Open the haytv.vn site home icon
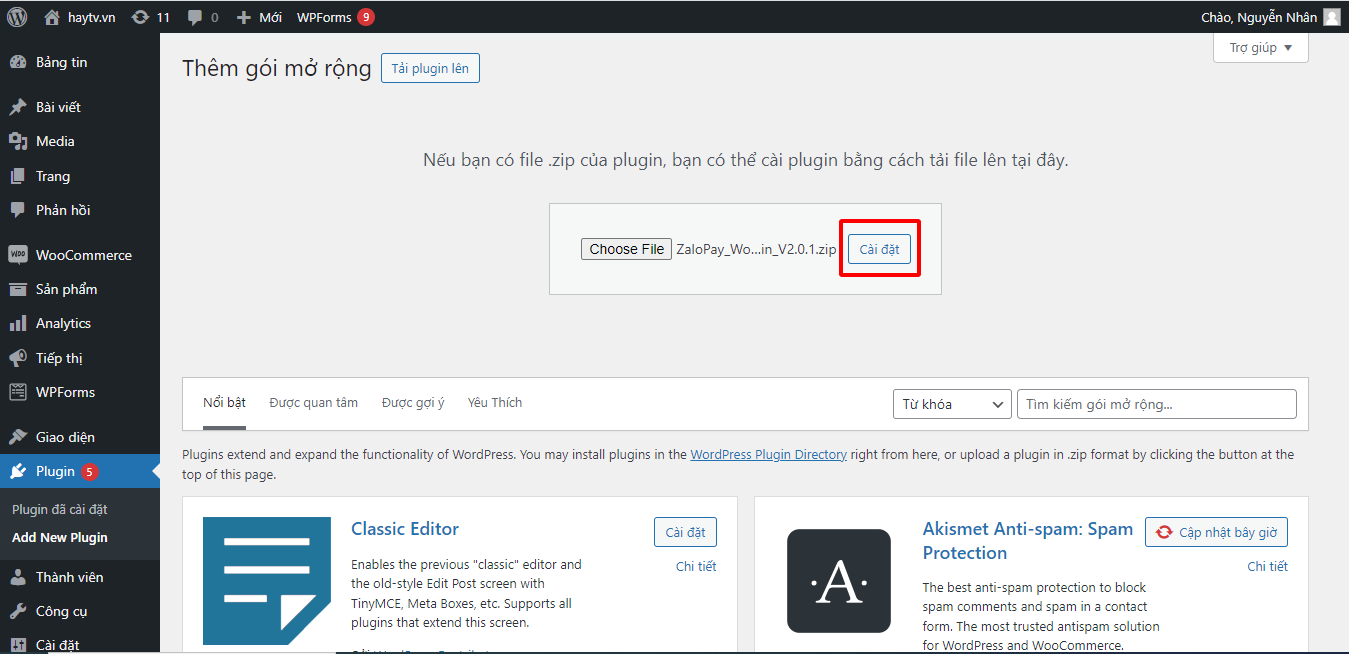 [52, 17]
